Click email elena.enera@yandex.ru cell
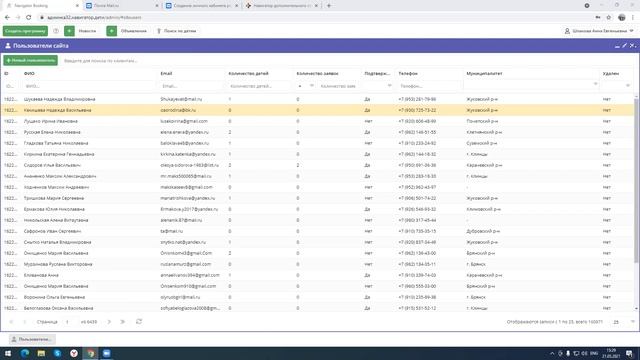The width and height of the screenshot is (640, 360). point(184,132)
